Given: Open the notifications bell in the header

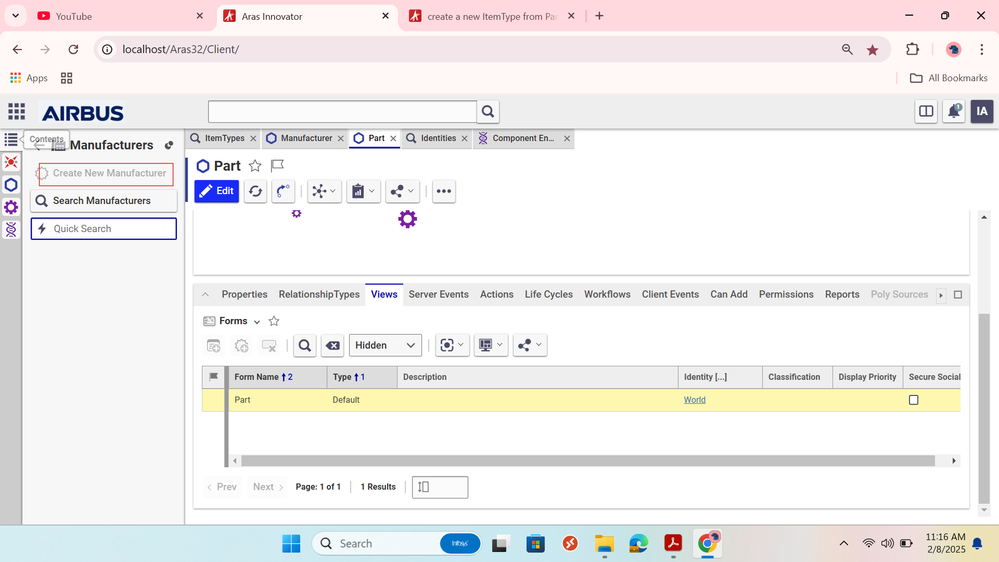Looking at the screenshot, I should pyautogui.click(x=954, y=112).
